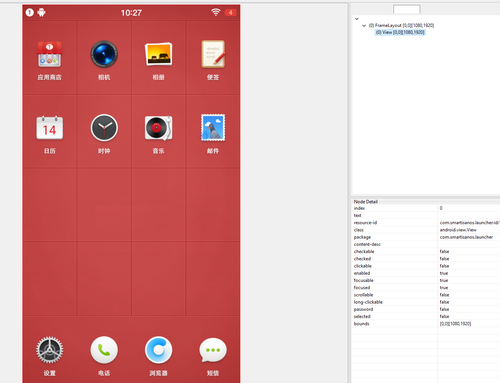Open the 应用商店 app store icon
The width and height of the screenshot is (500, 383).
[49, 54]
